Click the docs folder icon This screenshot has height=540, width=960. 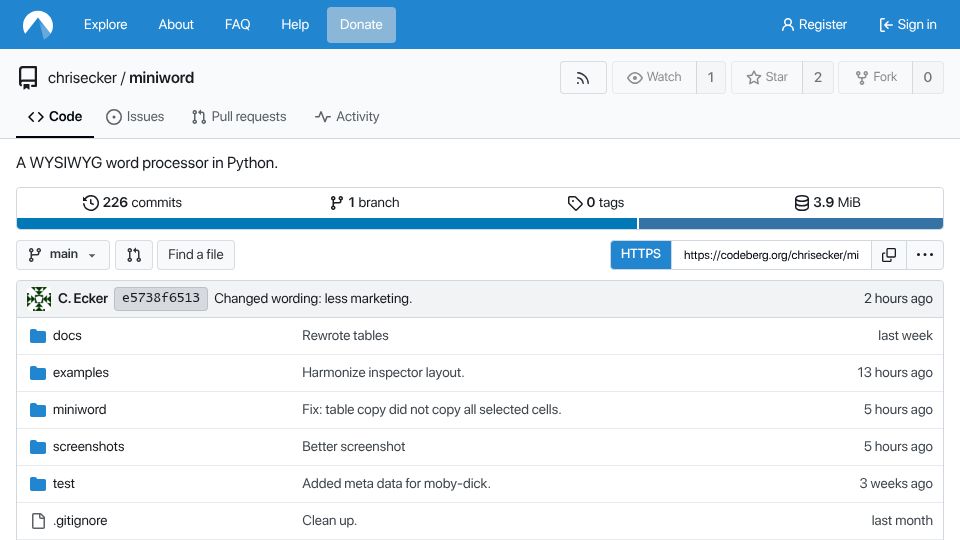(38, 336)
